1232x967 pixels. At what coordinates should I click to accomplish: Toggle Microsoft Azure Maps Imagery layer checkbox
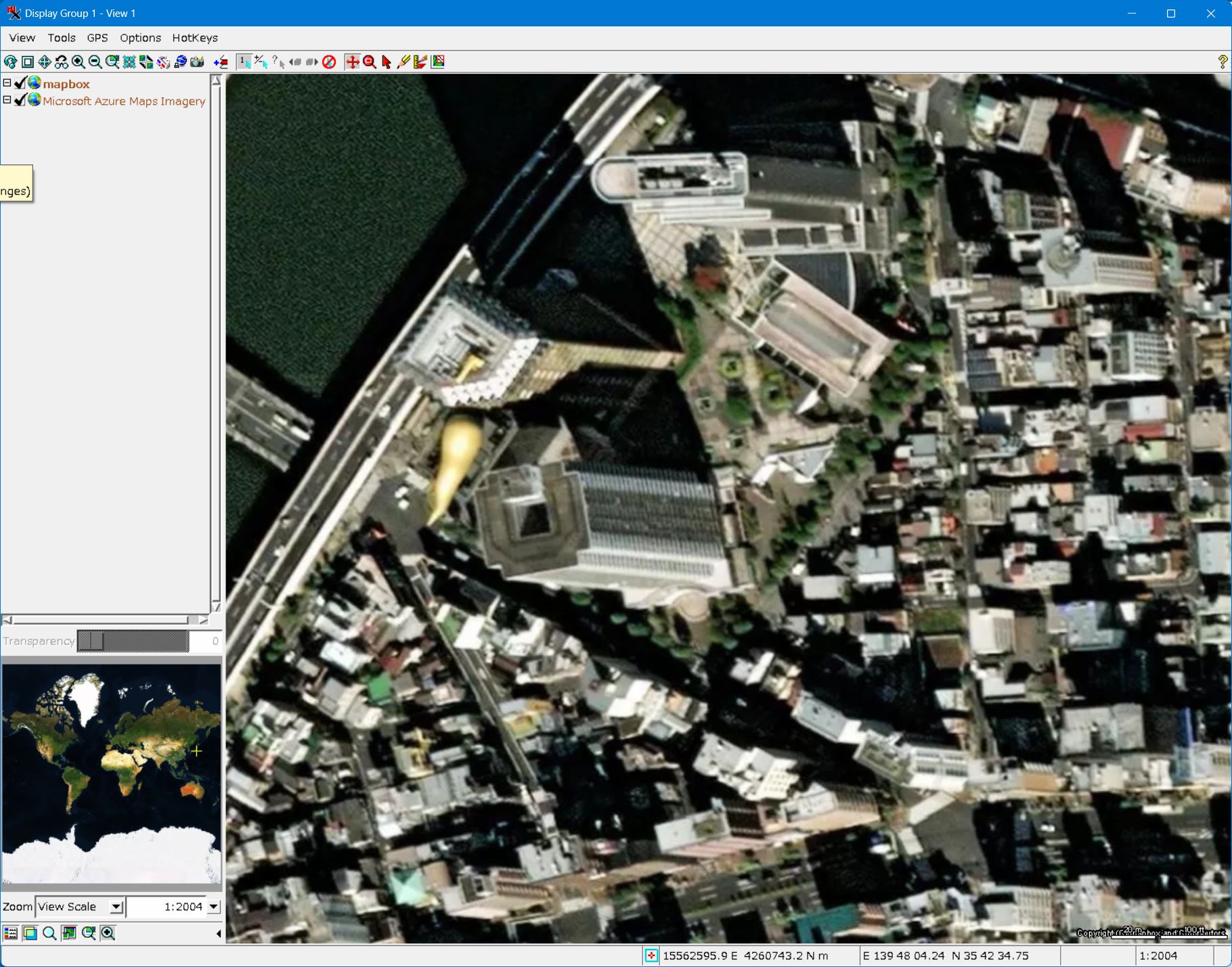(20, 100)
